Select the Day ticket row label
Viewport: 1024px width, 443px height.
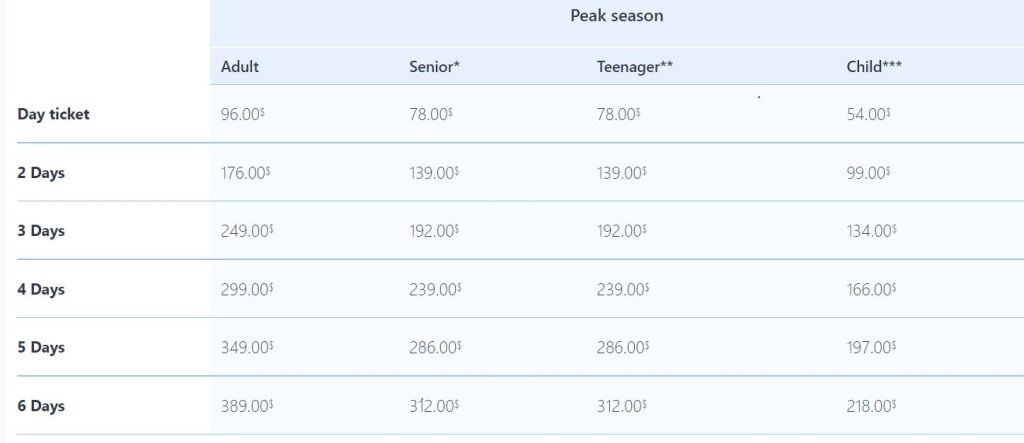point(53,114)
